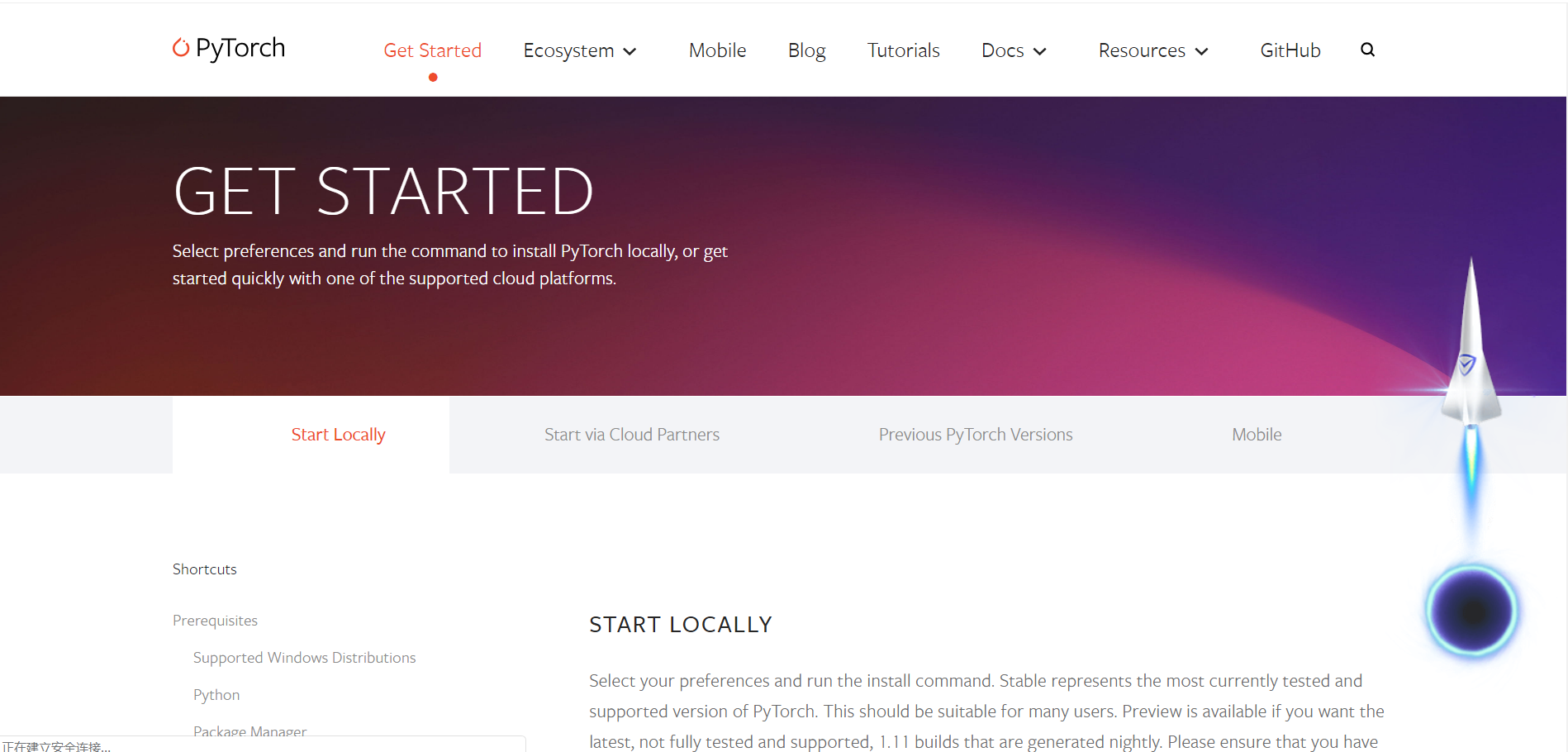Switch to Start via Cloud Partners tab

click(x=632, y=435)
